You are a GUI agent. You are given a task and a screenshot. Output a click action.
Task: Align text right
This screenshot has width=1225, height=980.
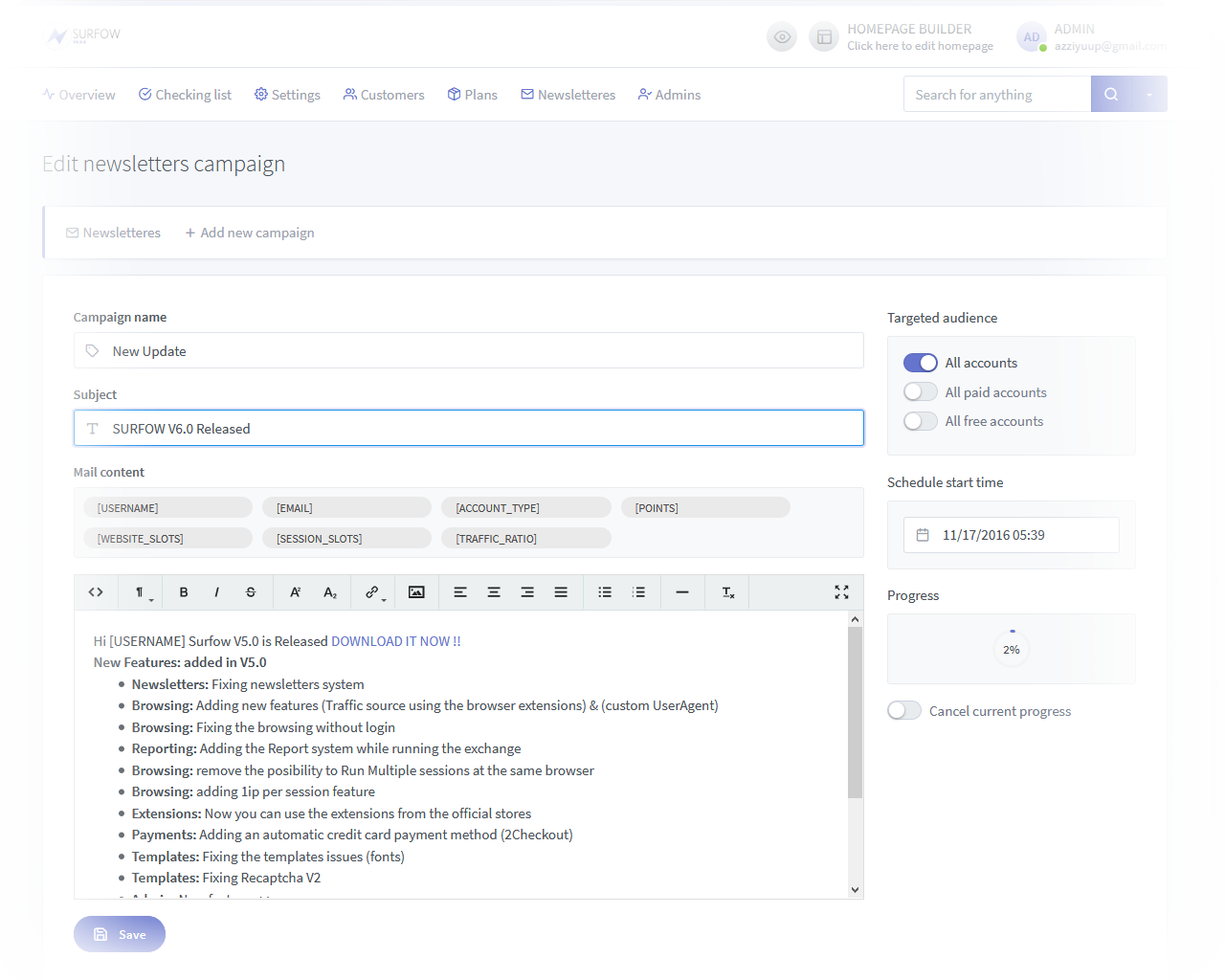coord(527,592)
